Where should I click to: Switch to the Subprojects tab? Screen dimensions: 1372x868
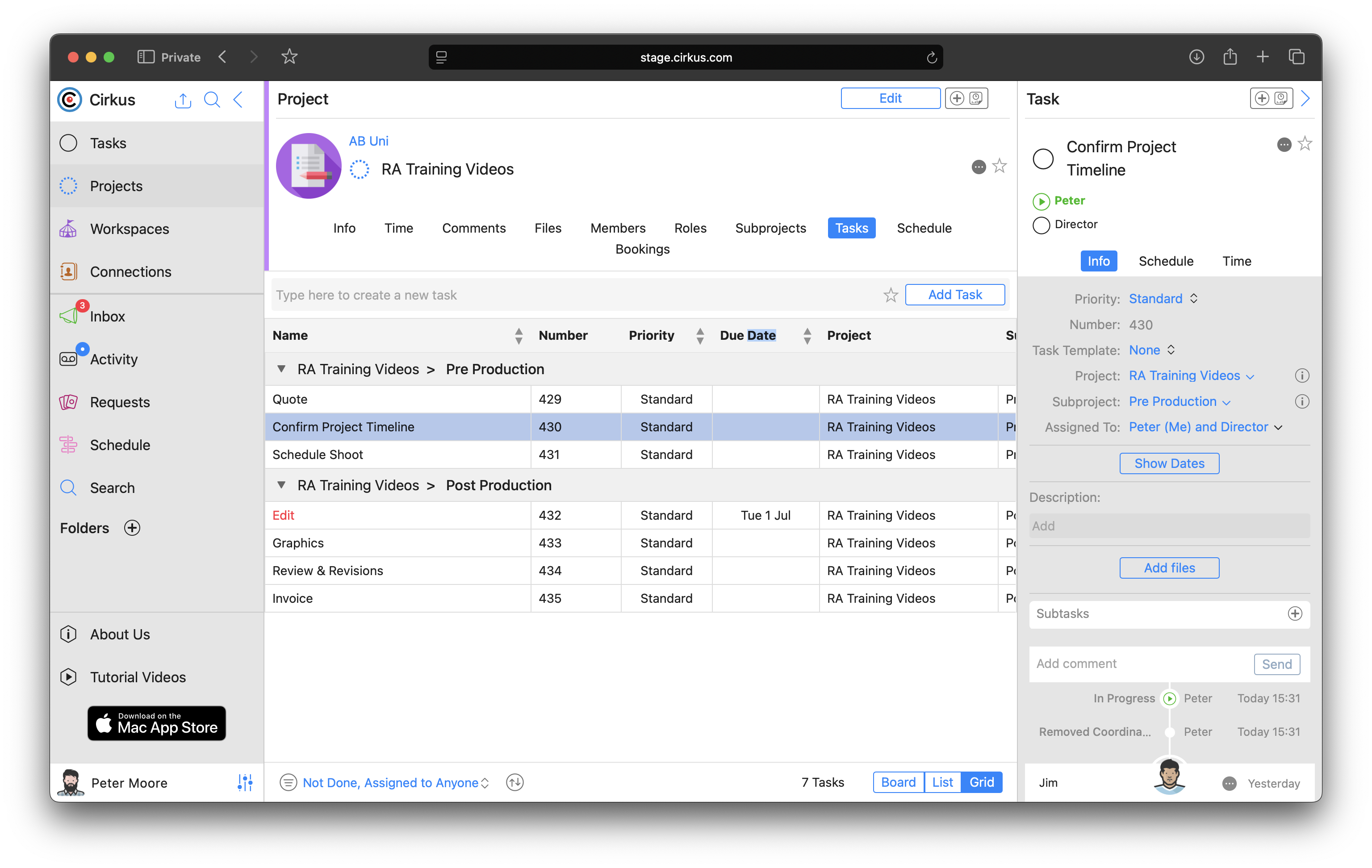(770, 228)
